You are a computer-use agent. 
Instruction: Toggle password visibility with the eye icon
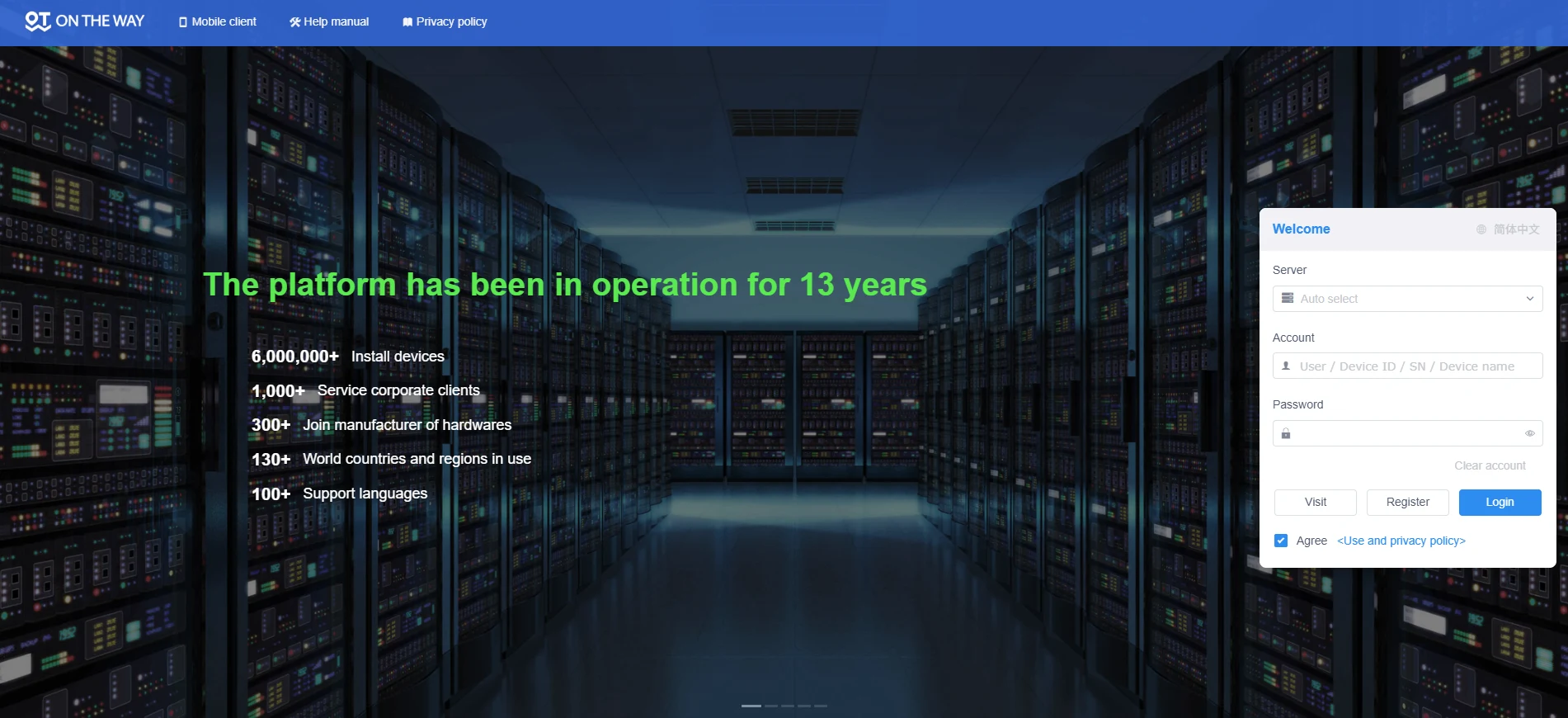tap(1529, 433)
